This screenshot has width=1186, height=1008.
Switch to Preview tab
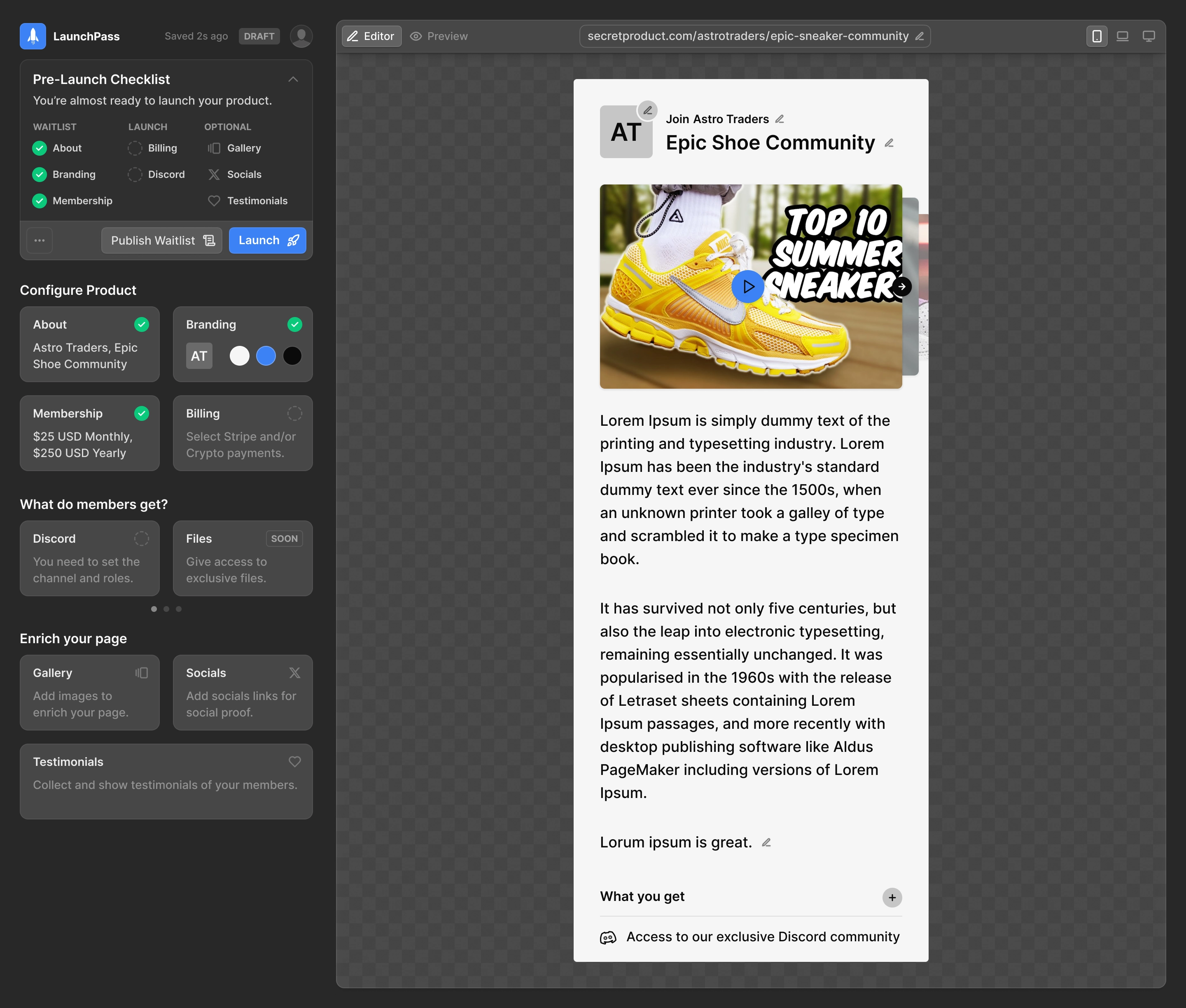tap(439, 36)
